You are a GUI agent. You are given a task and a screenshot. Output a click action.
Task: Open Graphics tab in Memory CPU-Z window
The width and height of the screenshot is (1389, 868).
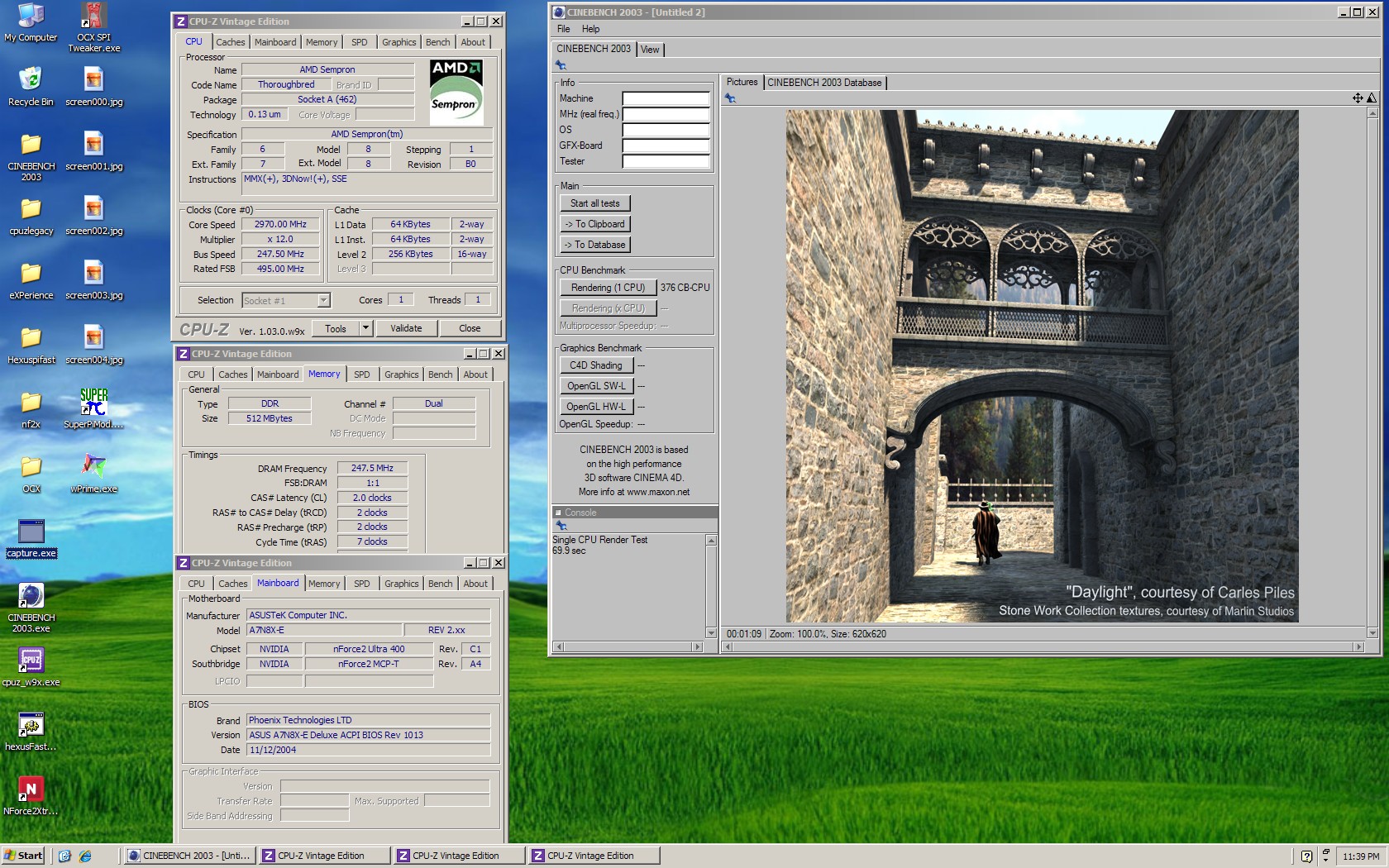[x=402, y=374]
